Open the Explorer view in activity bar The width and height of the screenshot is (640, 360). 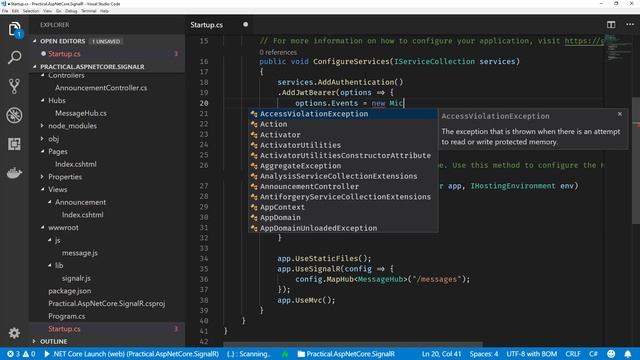click(14, 29)
